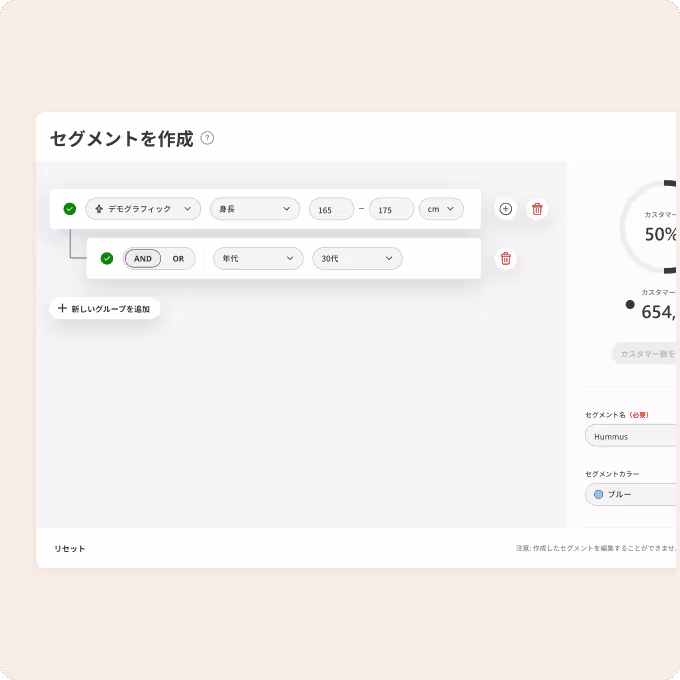The height and width of the screenshot is (680, 680).
Task: Click the green checkmark on the second row
Action: tap(107, 258)
